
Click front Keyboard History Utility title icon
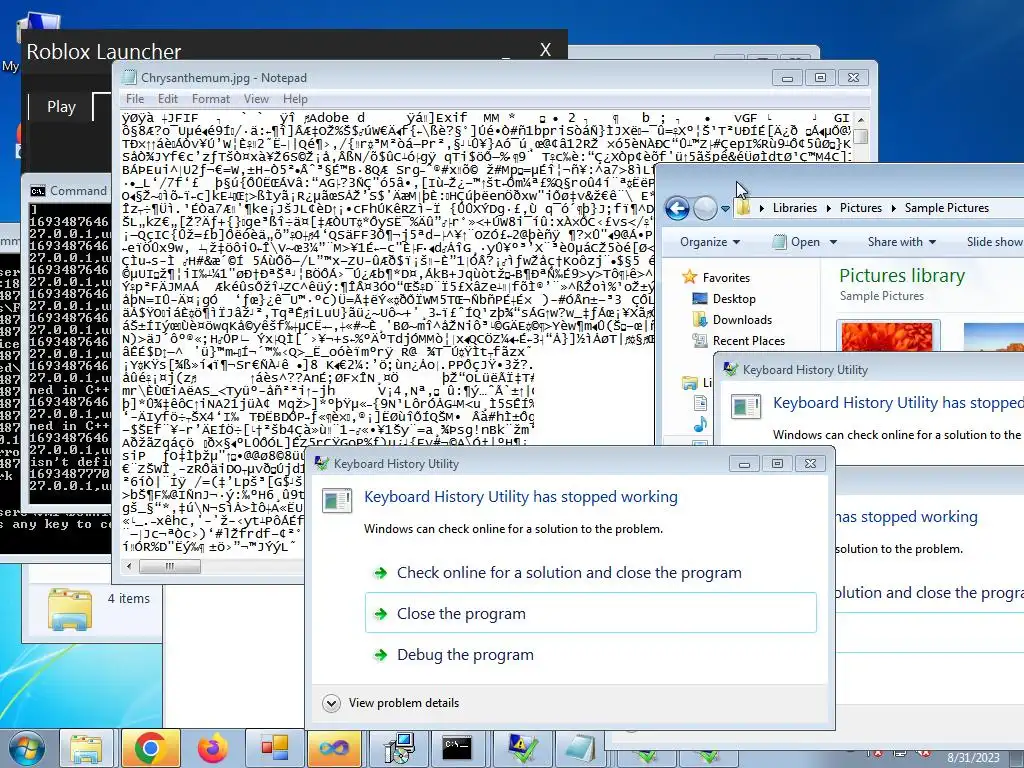tap(321, 464)
